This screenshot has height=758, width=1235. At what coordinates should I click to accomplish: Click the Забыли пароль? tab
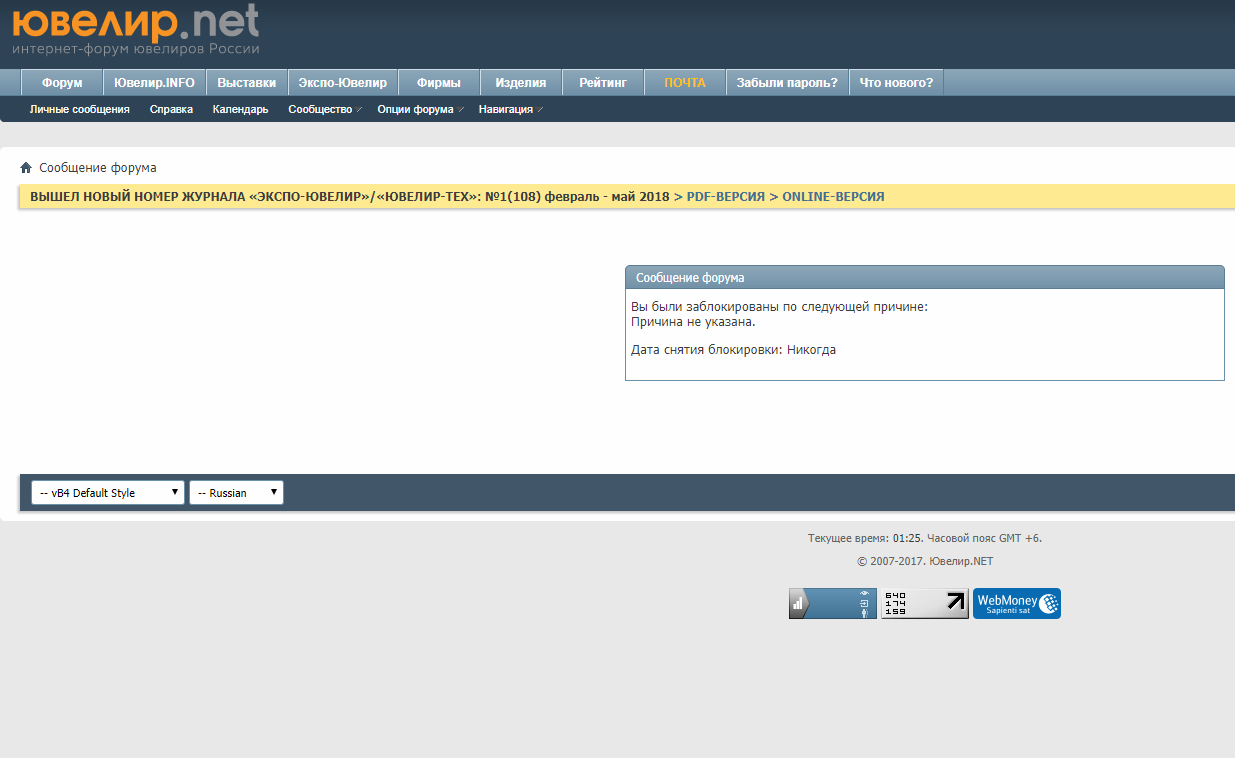click(787, 83)
